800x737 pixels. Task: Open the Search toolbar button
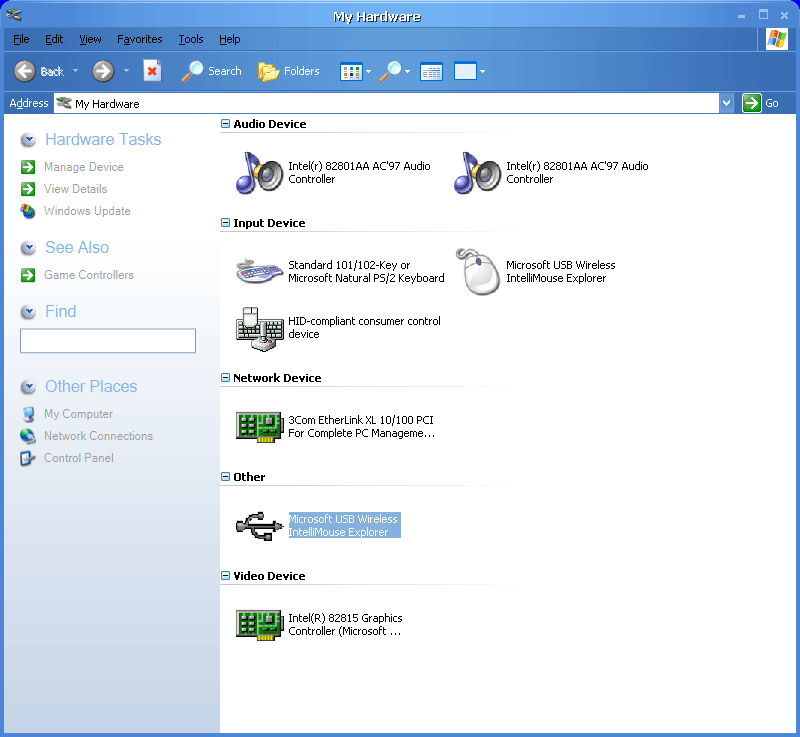pos(211,71)
